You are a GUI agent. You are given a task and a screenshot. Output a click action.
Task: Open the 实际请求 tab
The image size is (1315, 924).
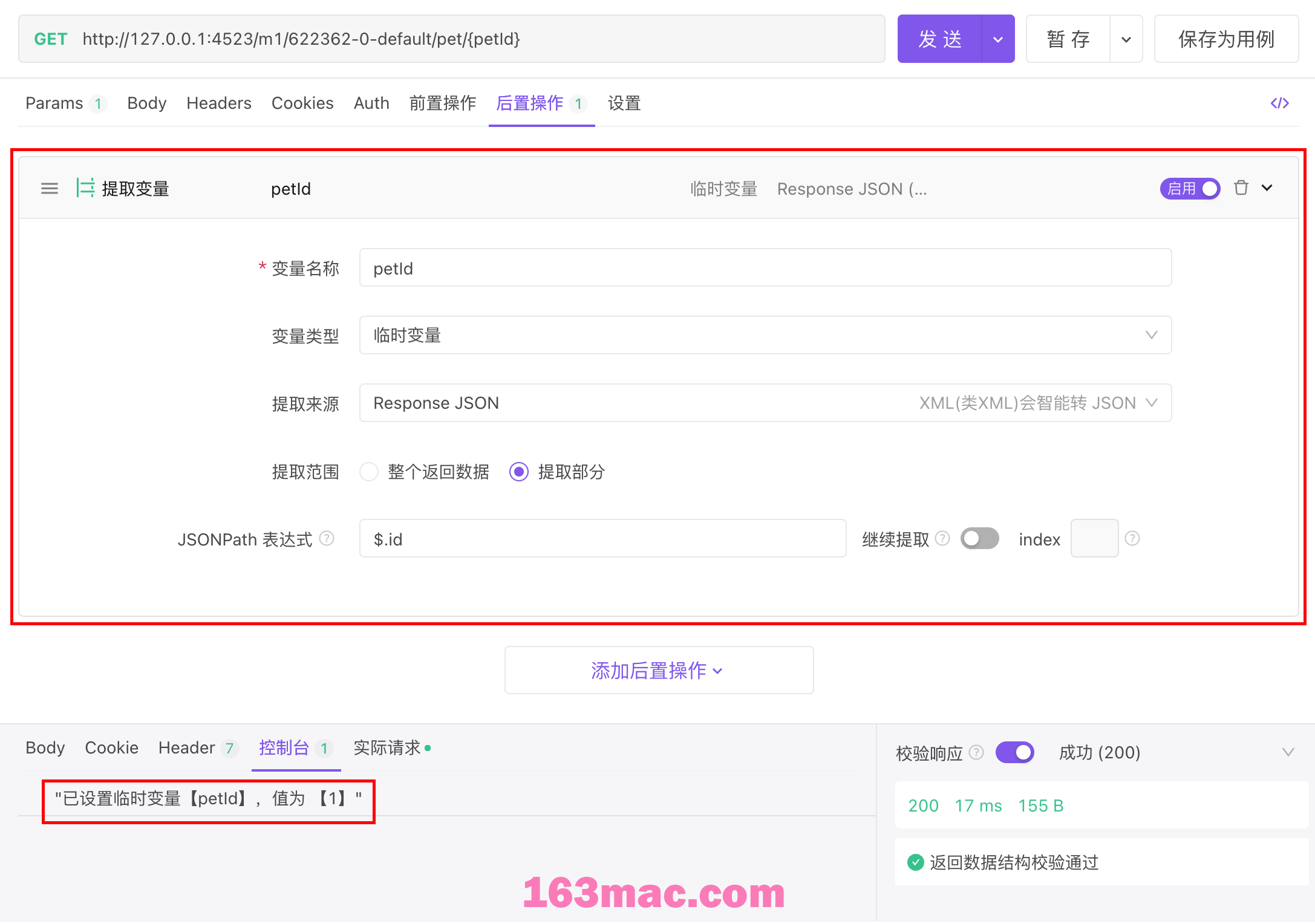point(392,748)
